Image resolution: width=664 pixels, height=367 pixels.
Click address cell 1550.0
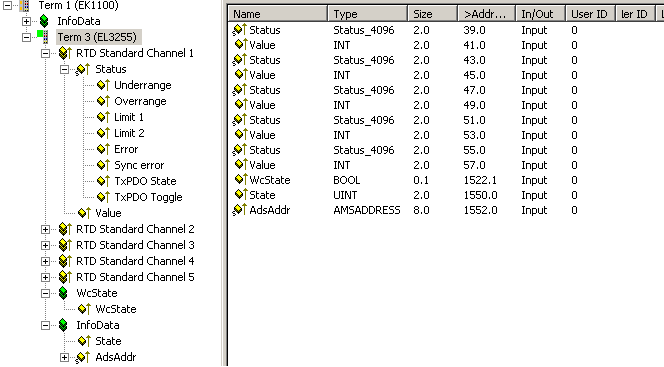point(480,195)
